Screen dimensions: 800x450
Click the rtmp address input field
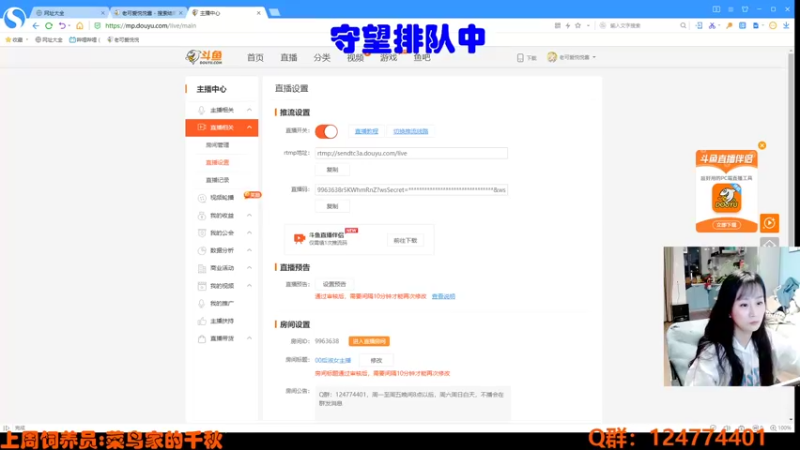pyautogui.click(x=411, y=153)
